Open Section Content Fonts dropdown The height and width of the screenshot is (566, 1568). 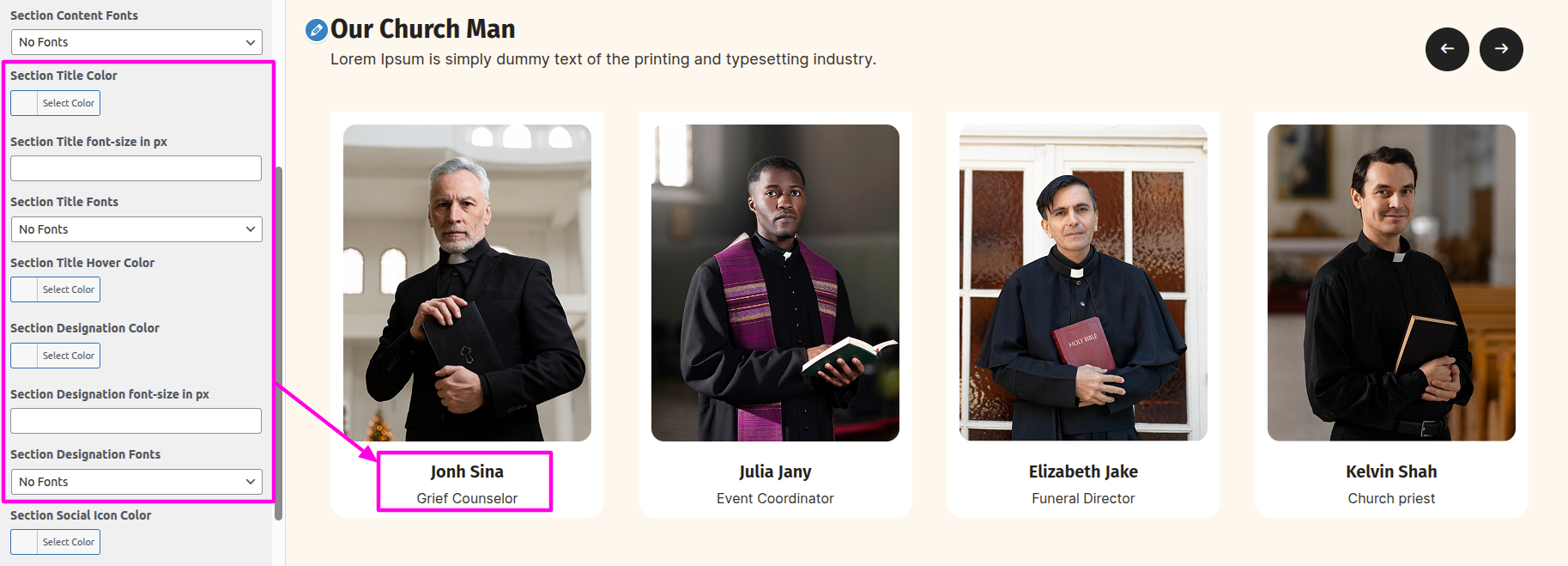[x=136, y=42]
